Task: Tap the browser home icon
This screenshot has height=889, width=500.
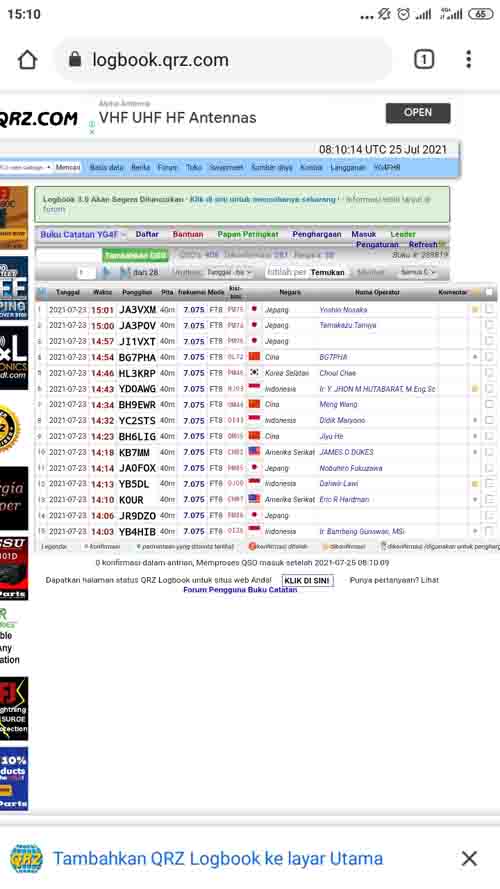Action: pos(27,60)
